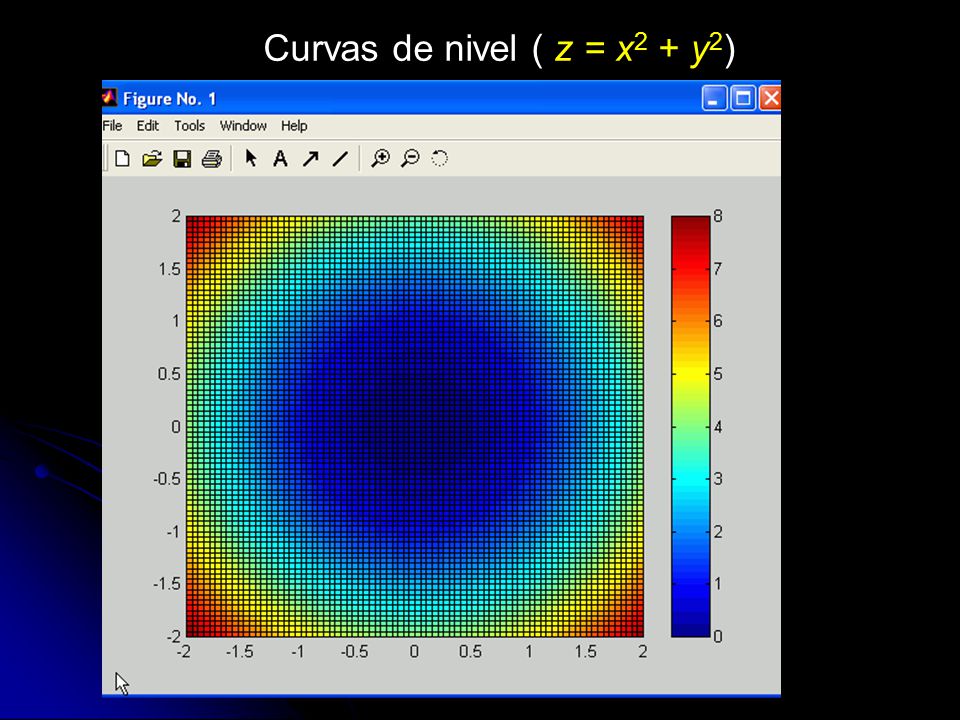
Task: Minimize the Figure No. 1 window
Action: click(x=714, y=98)
